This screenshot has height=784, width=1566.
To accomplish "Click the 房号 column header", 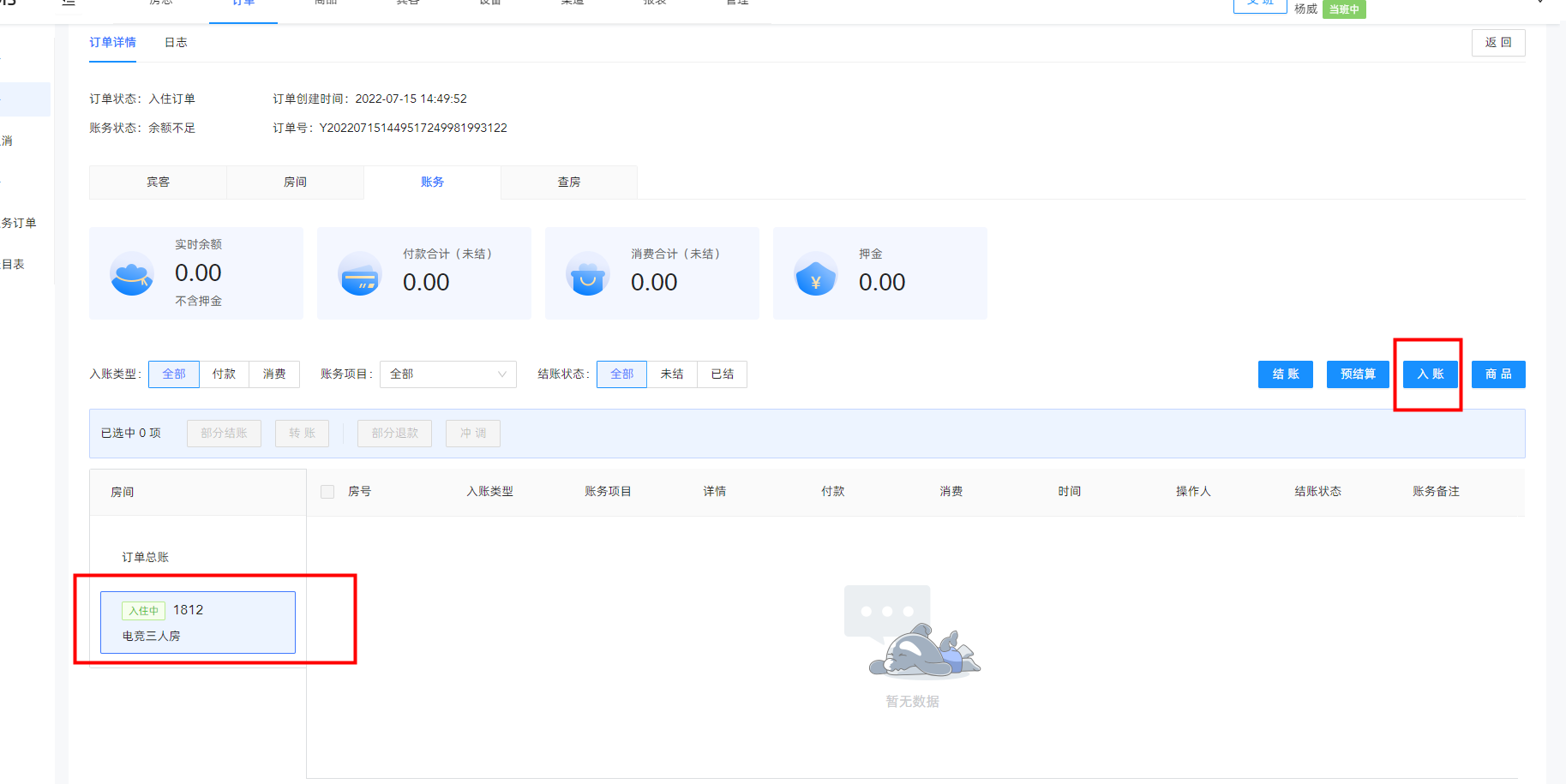I will click(x=359, y=492).
